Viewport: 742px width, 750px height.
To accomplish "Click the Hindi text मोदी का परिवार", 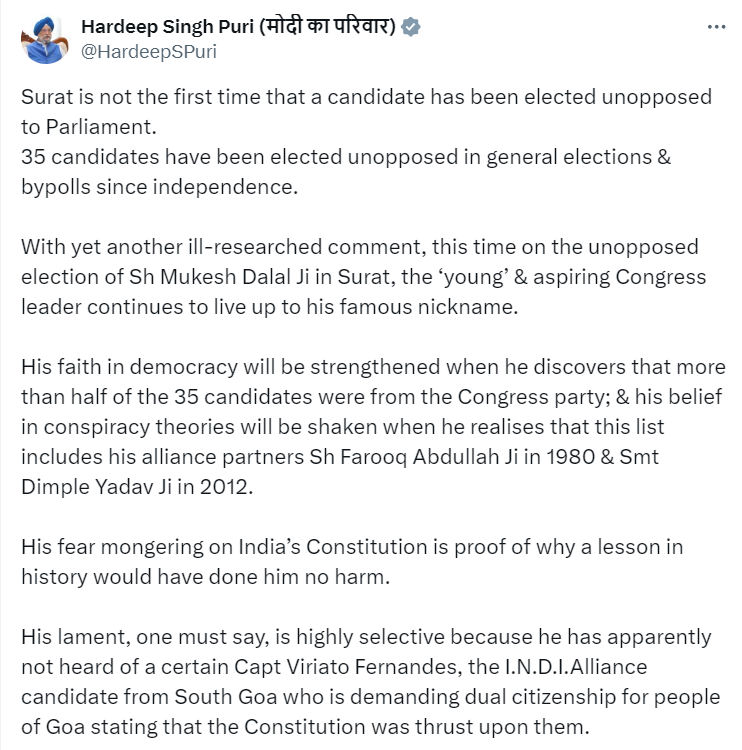I will [x=327, y=26].
